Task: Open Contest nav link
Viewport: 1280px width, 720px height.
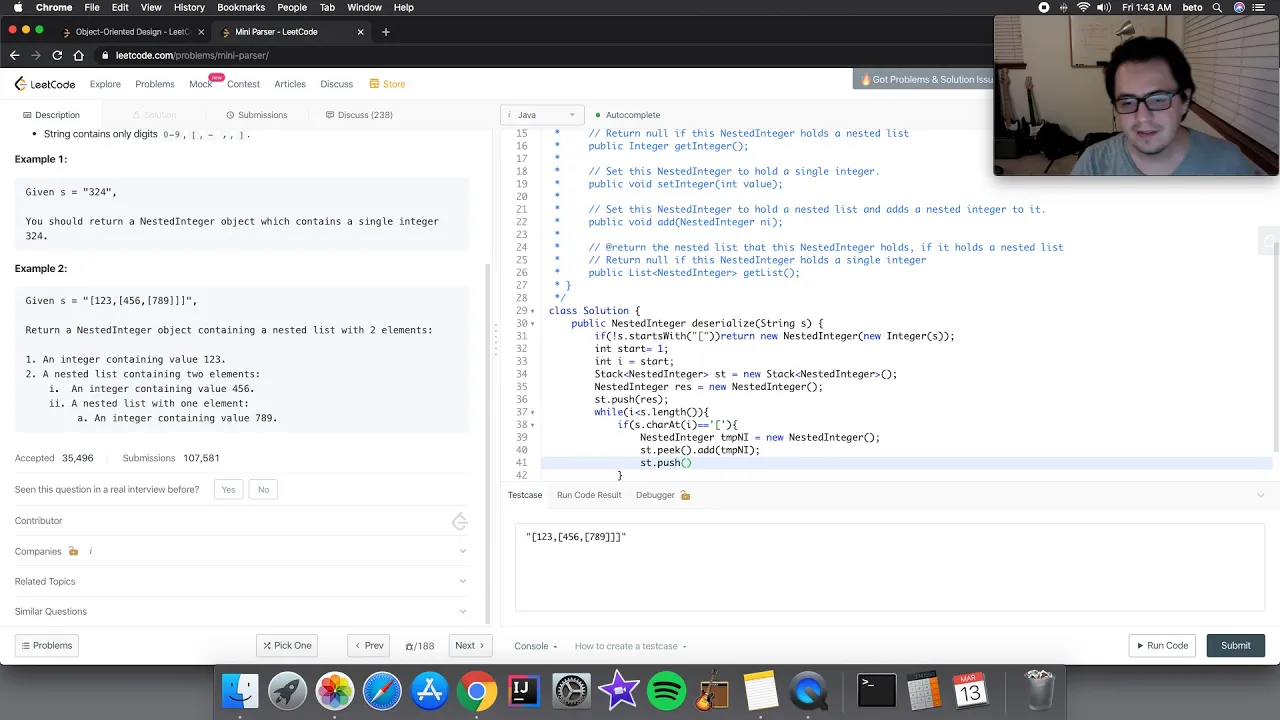Action: (x=243, y=84)
